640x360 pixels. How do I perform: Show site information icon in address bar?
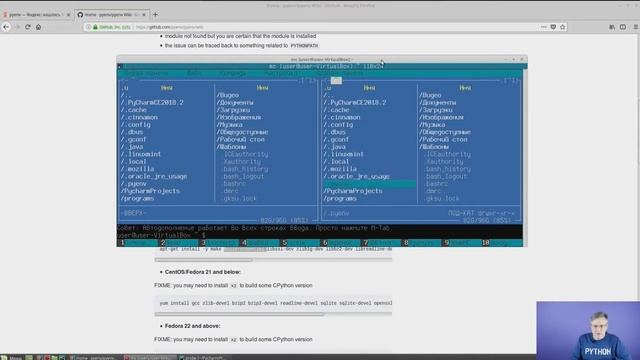[x=88, y=27]
